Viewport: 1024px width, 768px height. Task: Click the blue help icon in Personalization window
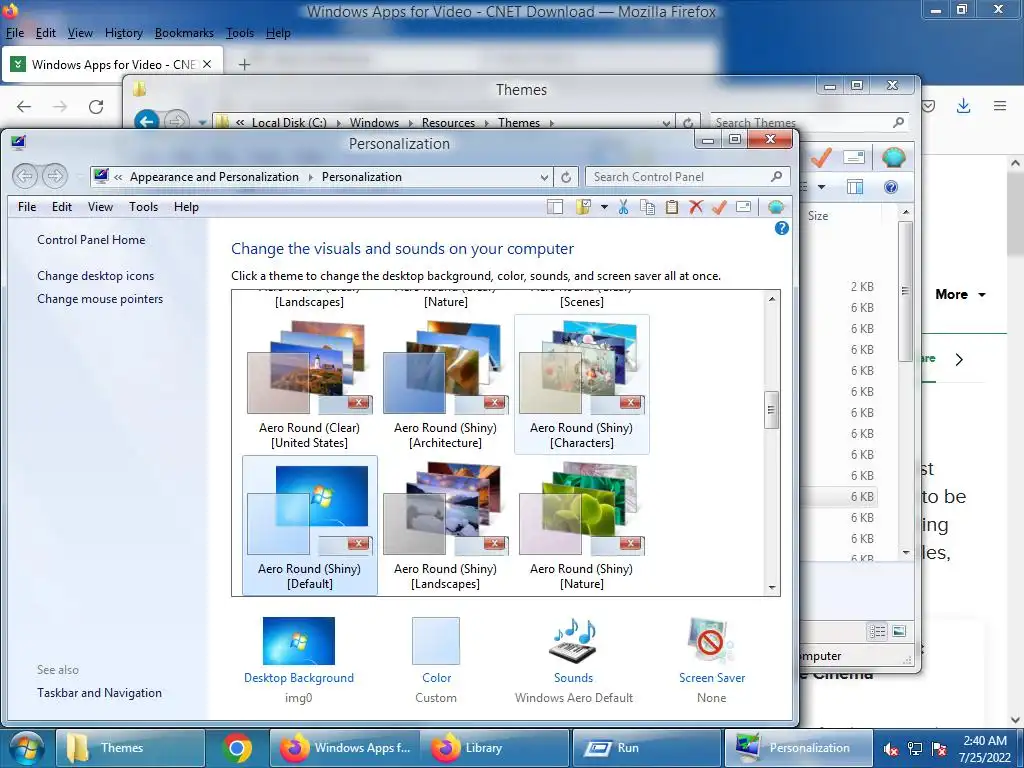[782, 228]
